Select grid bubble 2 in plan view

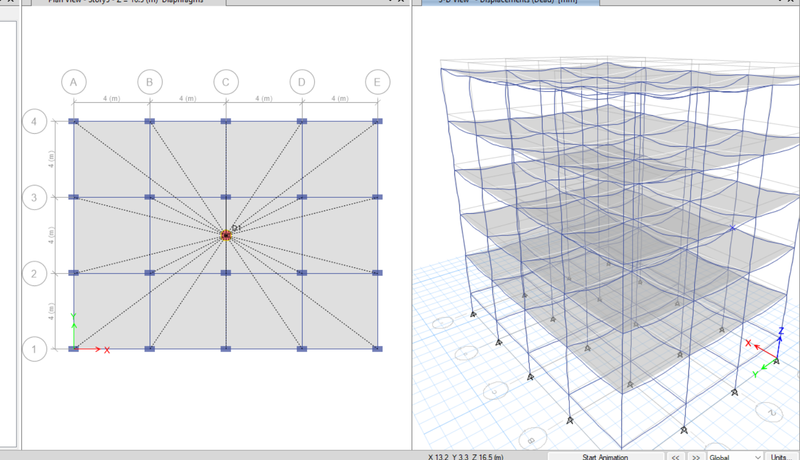coord(34,273)
